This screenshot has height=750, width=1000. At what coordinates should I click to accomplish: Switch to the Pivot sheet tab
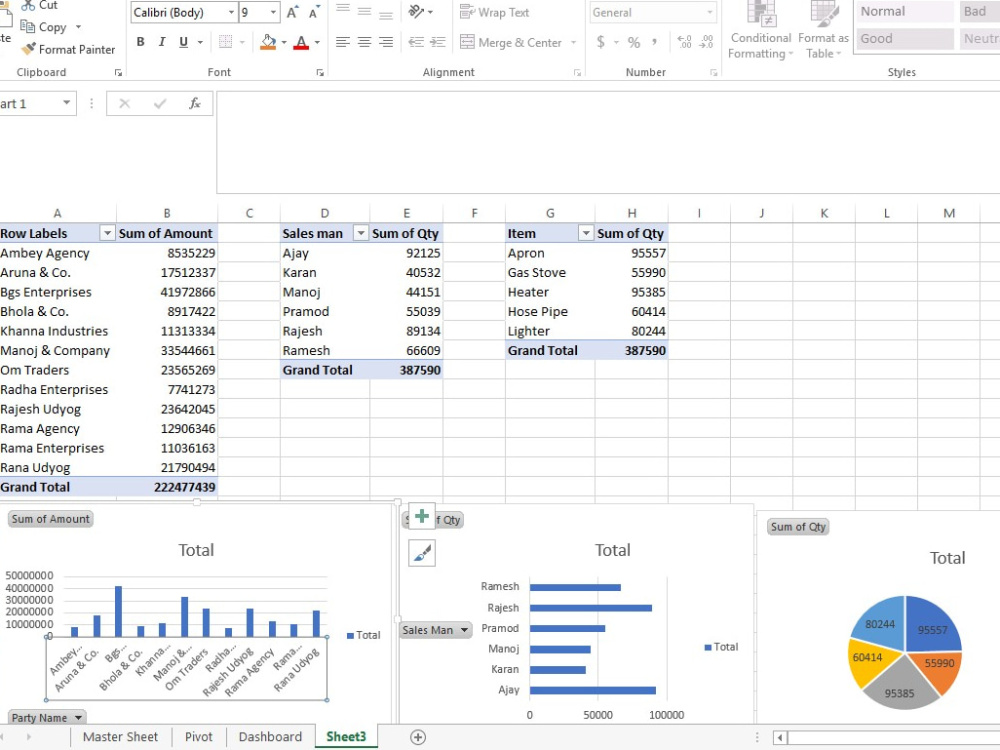[198, 737]
